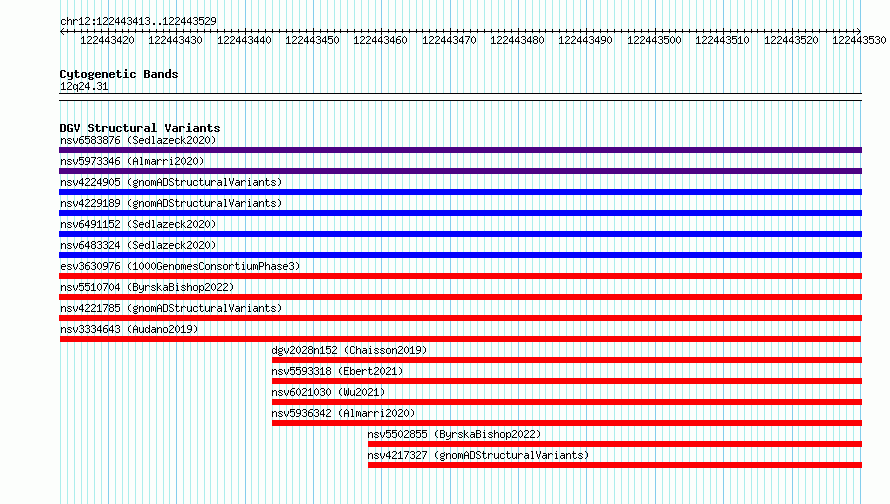Open the nsv6491152 (Sedlazeck2020) label

click(138, 224)
